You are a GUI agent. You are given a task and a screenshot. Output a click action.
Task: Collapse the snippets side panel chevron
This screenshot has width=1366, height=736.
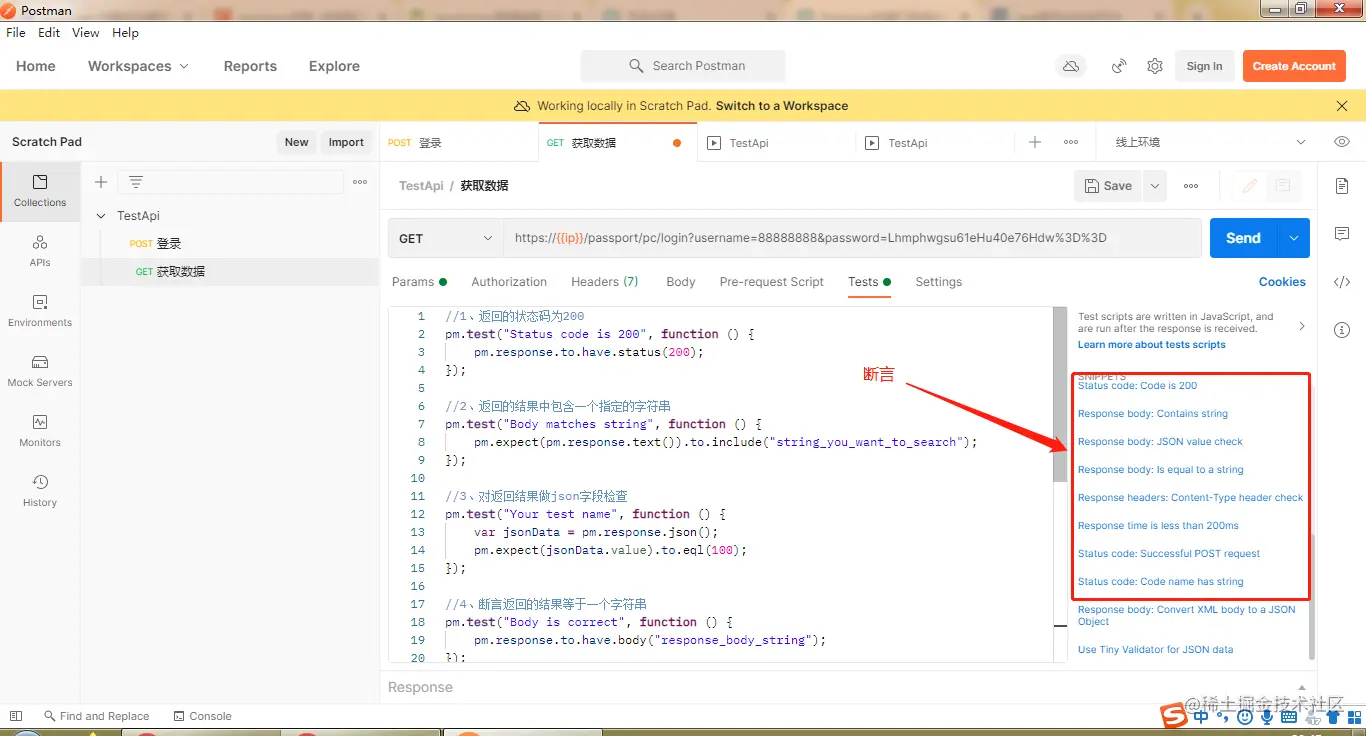(x=1302, y=326)
